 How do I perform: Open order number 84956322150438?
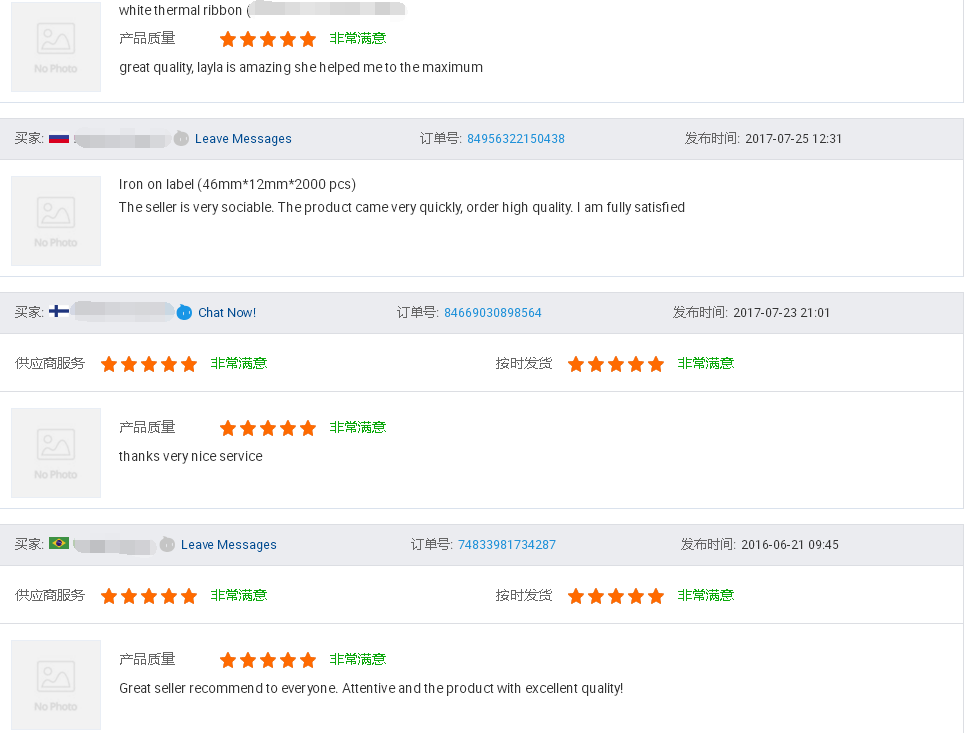515,139
